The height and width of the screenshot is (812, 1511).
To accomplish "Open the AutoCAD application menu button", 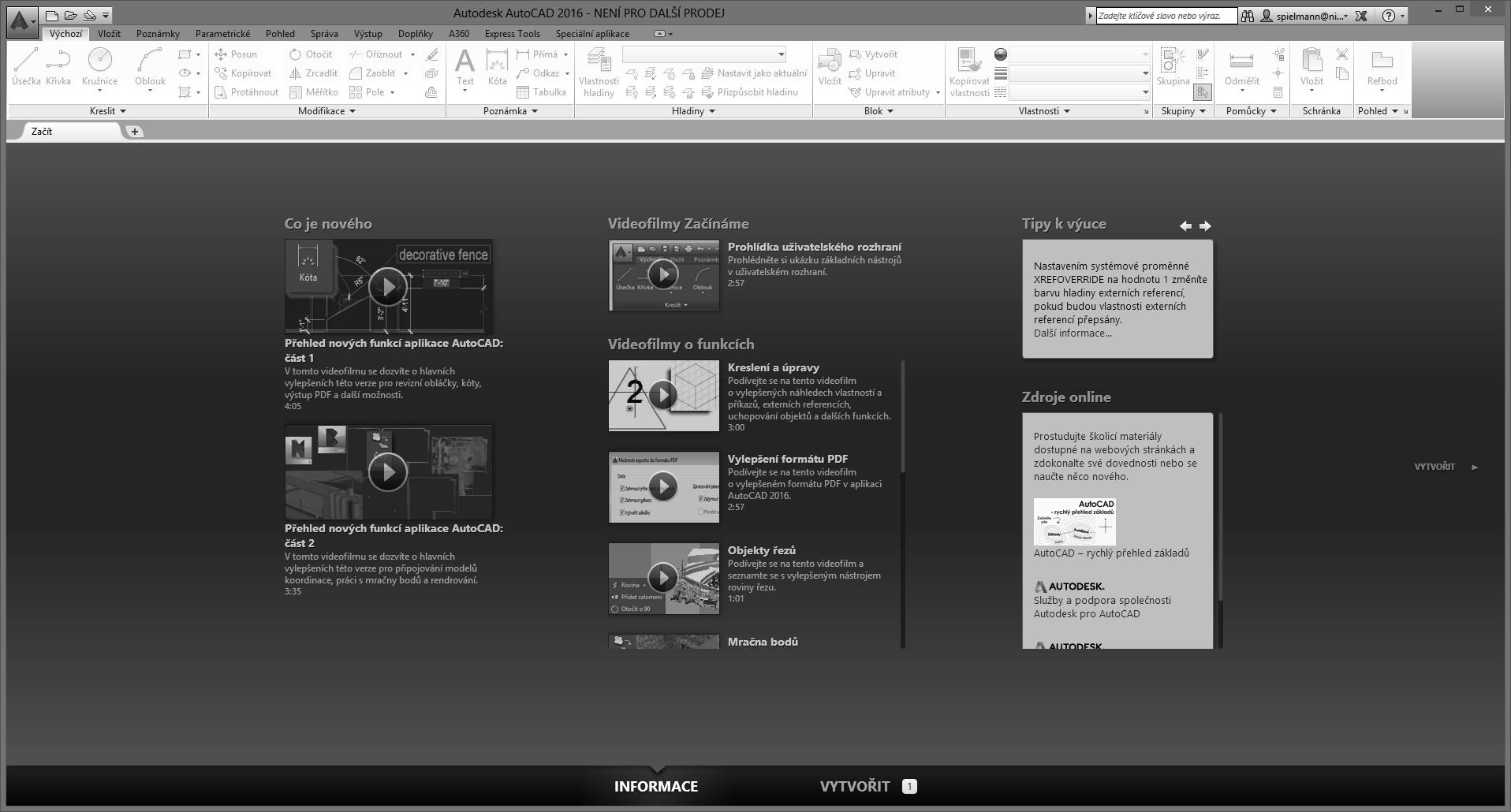I will 22,20.
